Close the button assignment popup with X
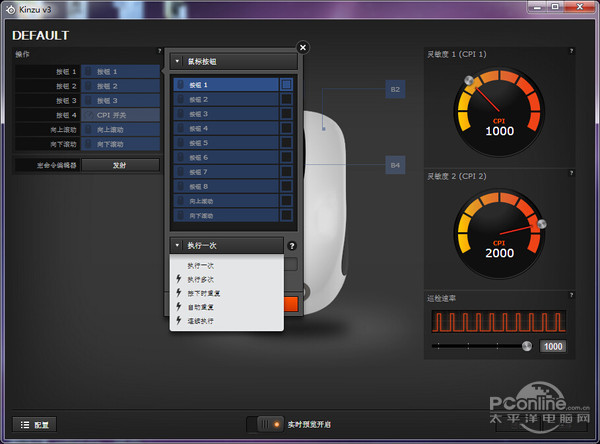This screenshot has height=444, width=600. (303, 47)
